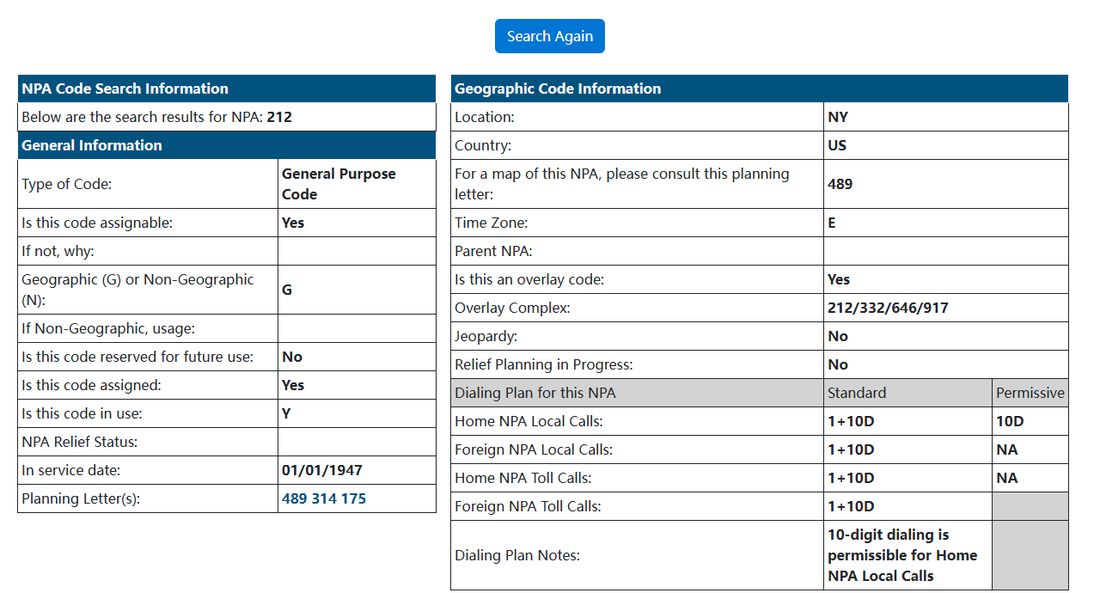
Task: Select the permissive value "10D"
Action: coord(1010,421)
